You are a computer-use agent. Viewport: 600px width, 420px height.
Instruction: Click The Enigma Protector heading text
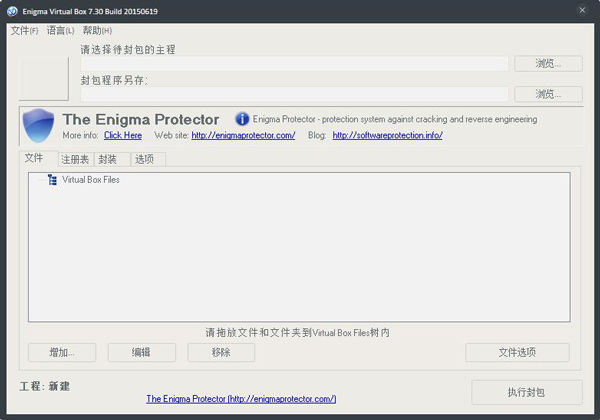click(141, 119)
